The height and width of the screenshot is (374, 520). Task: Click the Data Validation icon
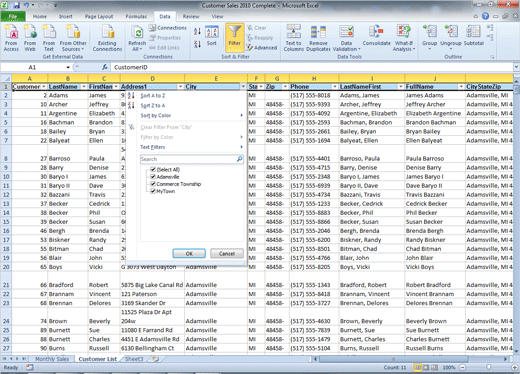click(x=347, y=38)
